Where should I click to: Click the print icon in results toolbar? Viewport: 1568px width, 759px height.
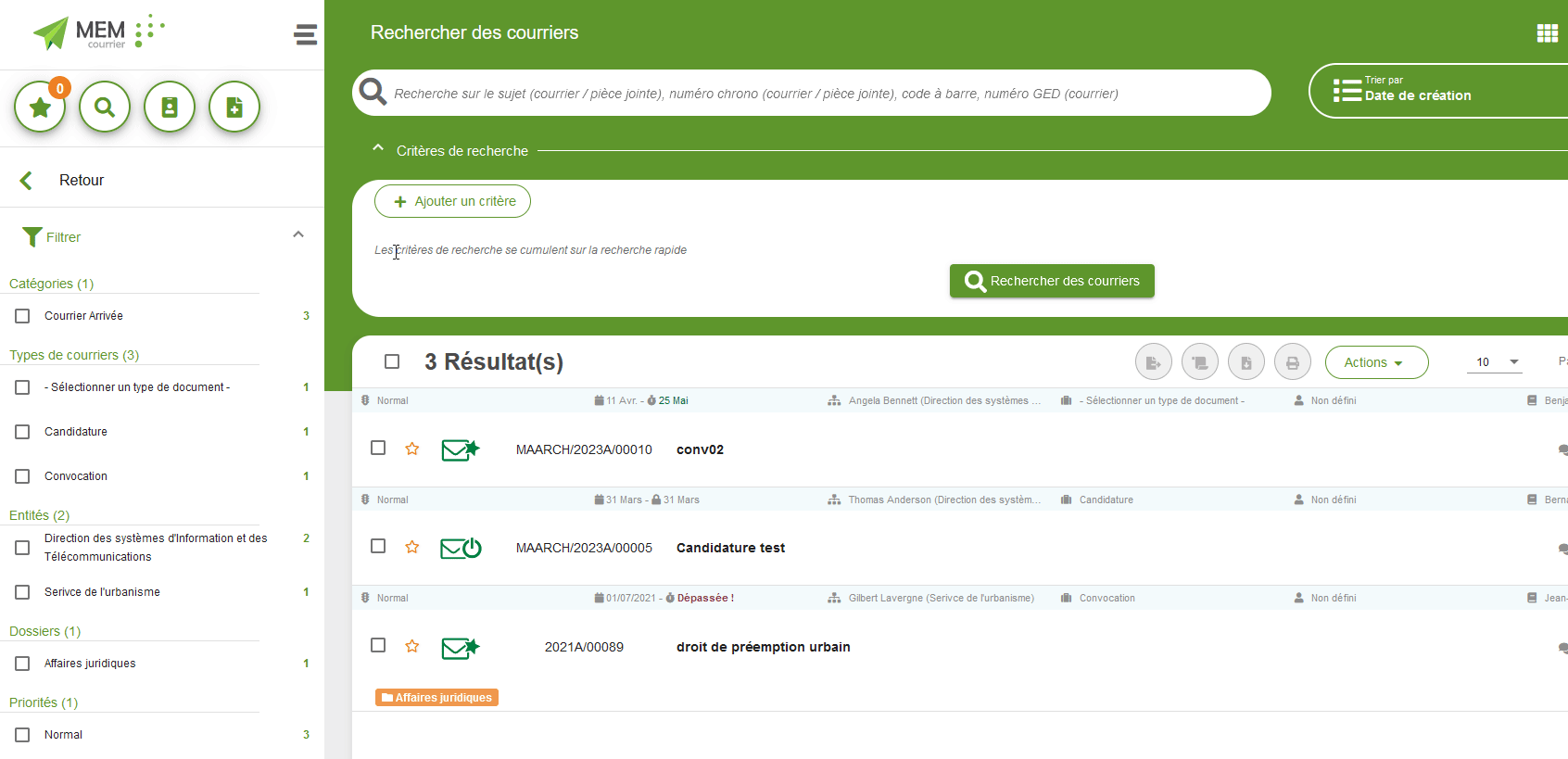[x=1292, y=362]
